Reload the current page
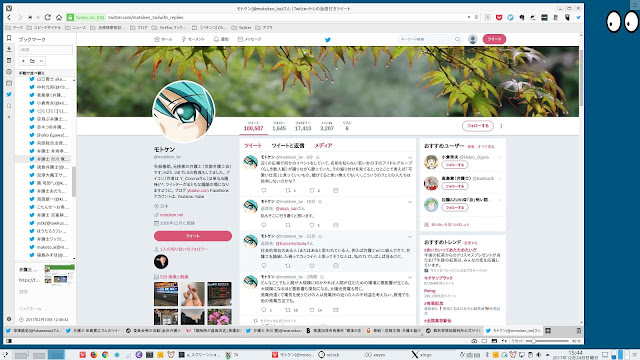The image size is (640, 360). (47, 17)
